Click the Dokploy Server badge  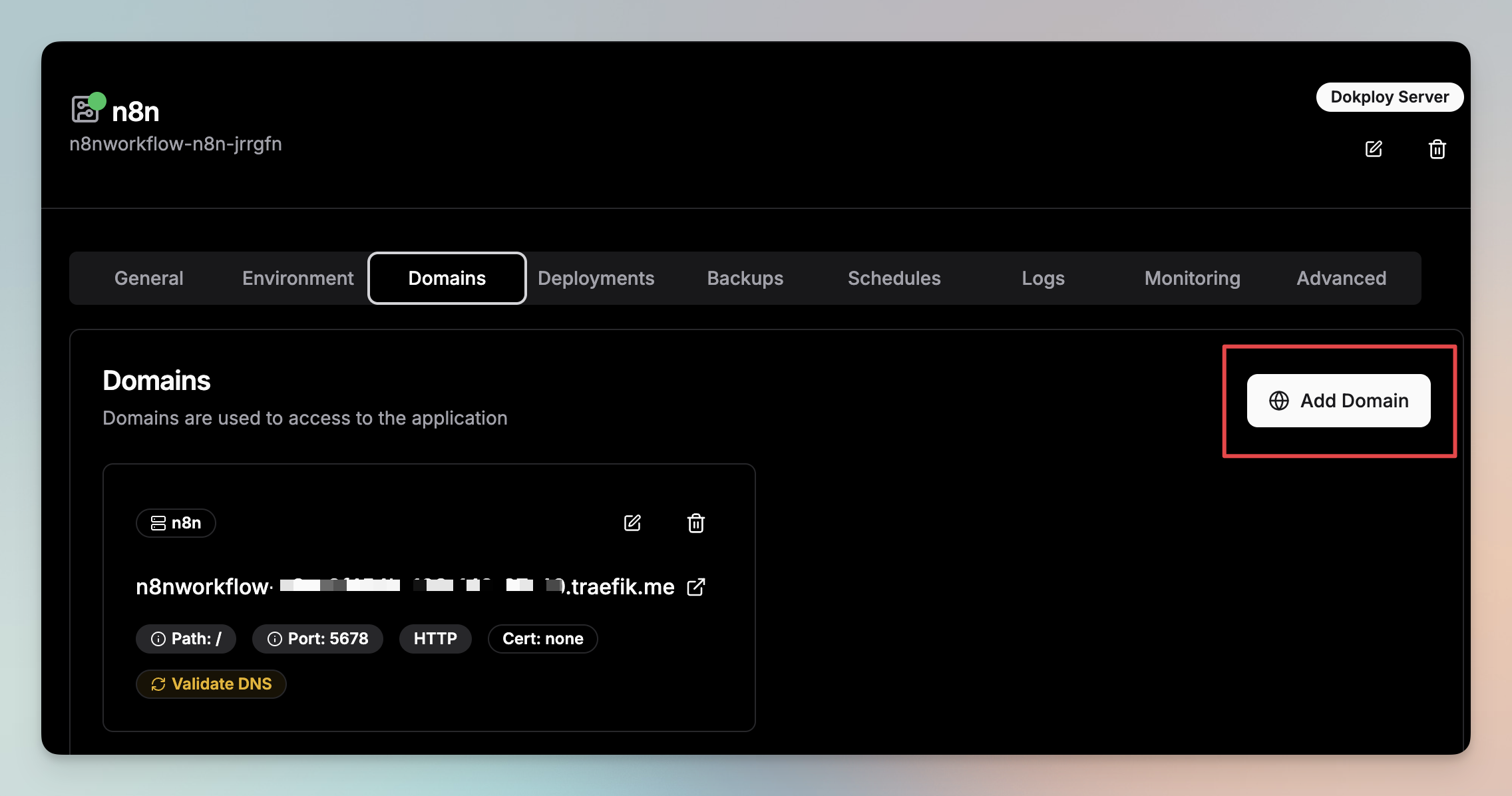[x=1390, y=97]
